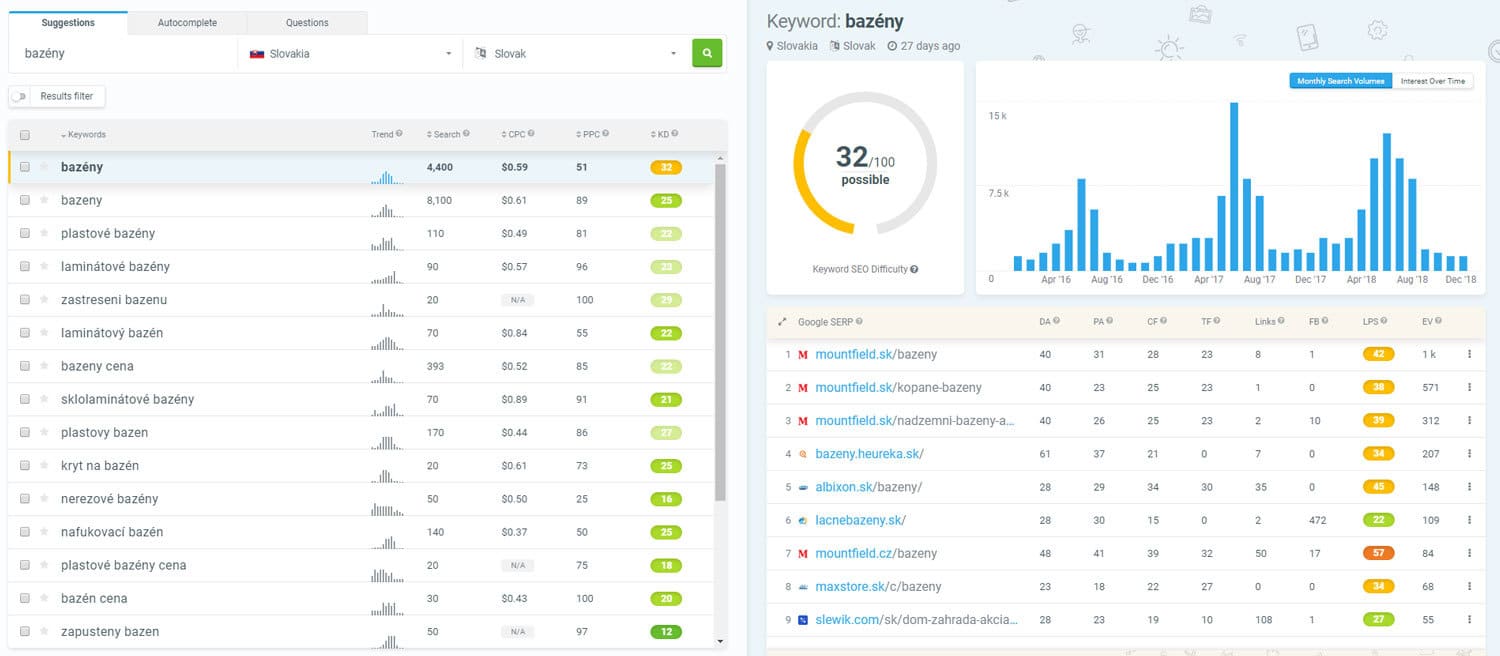Check the box for zastreseni bazenu
The width and height of the screenshot is (1500, 656).
(x=25, y=300)
